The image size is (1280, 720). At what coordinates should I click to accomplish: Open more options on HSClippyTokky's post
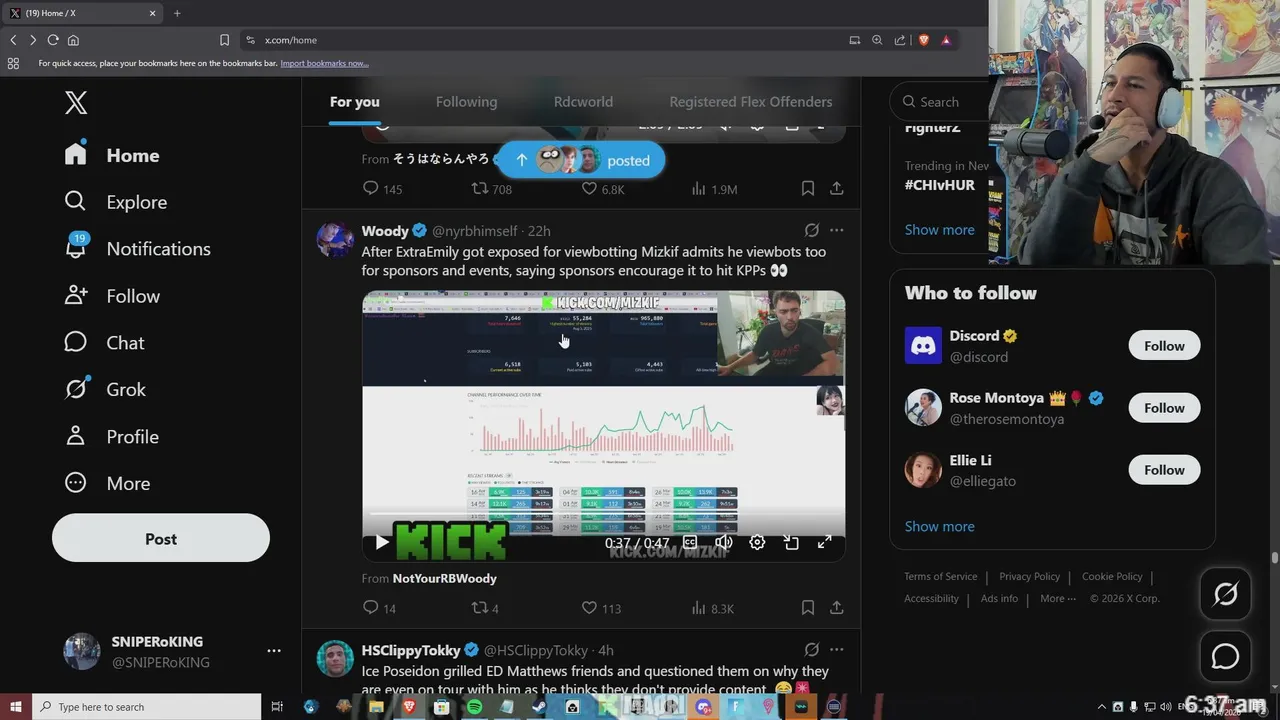point(837,650)
